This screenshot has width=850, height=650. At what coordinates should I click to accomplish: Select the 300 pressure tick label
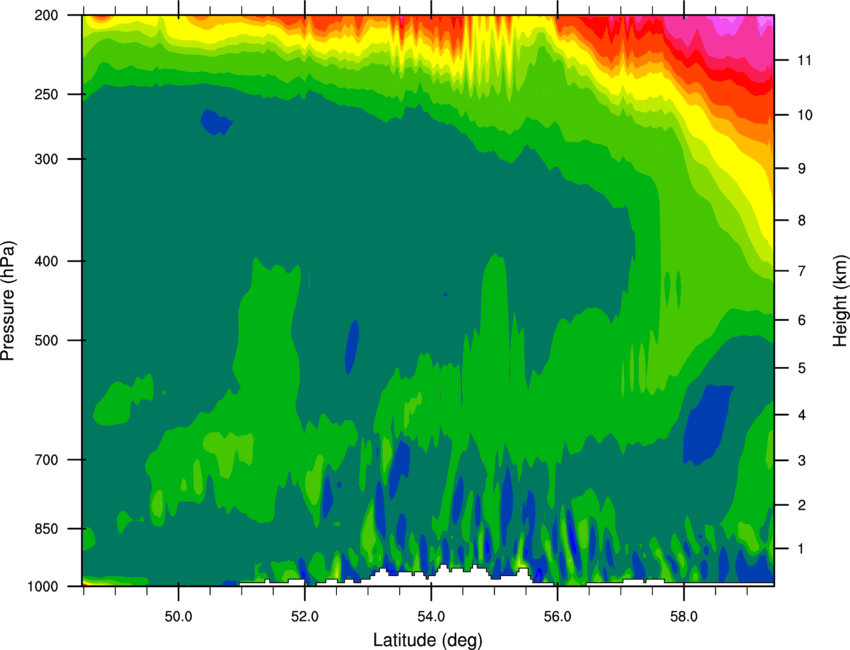click(x=47, y=159)
